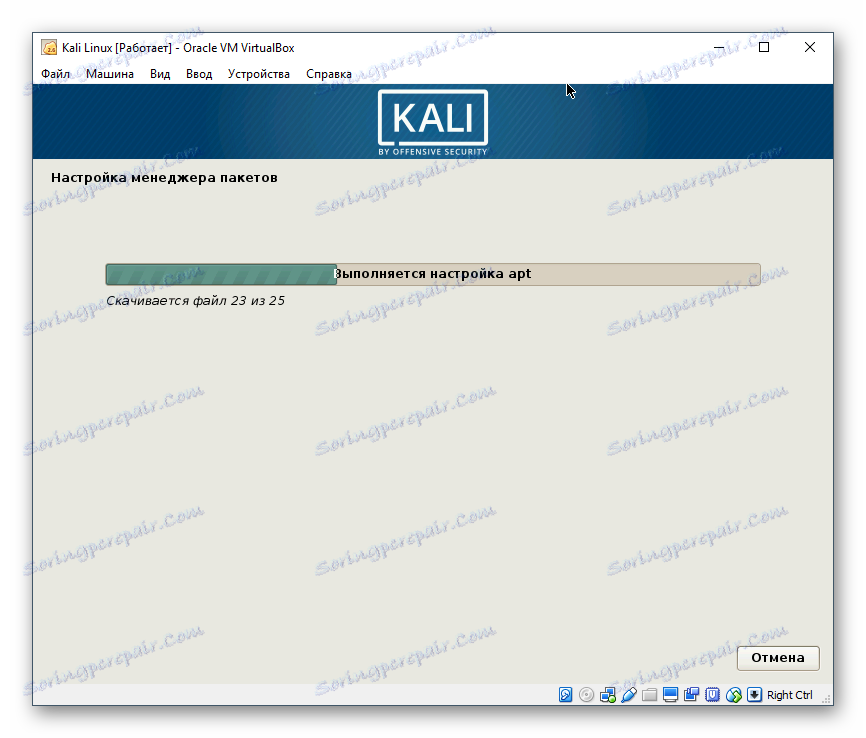Click the window resize grip corner
This screenshot has height=738, width=866.
pos(827,699)
